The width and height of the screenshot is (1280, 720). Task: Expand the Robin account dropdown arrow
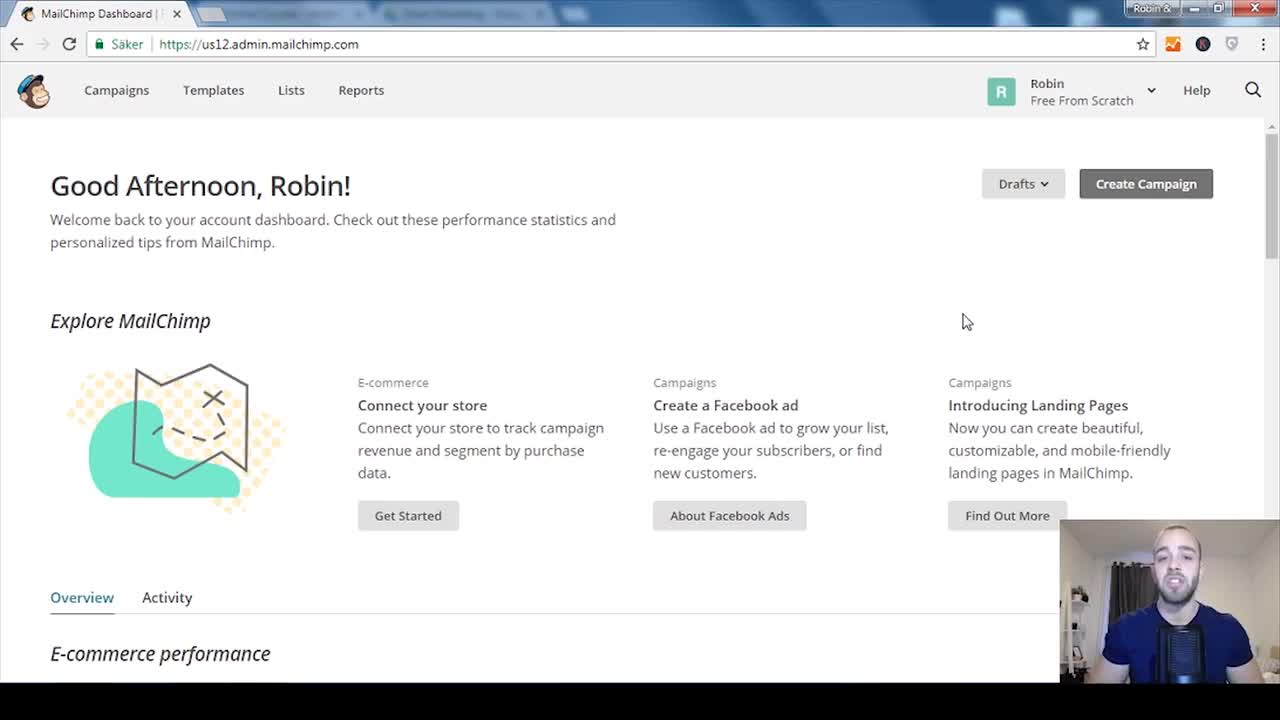click(1151, 91)
